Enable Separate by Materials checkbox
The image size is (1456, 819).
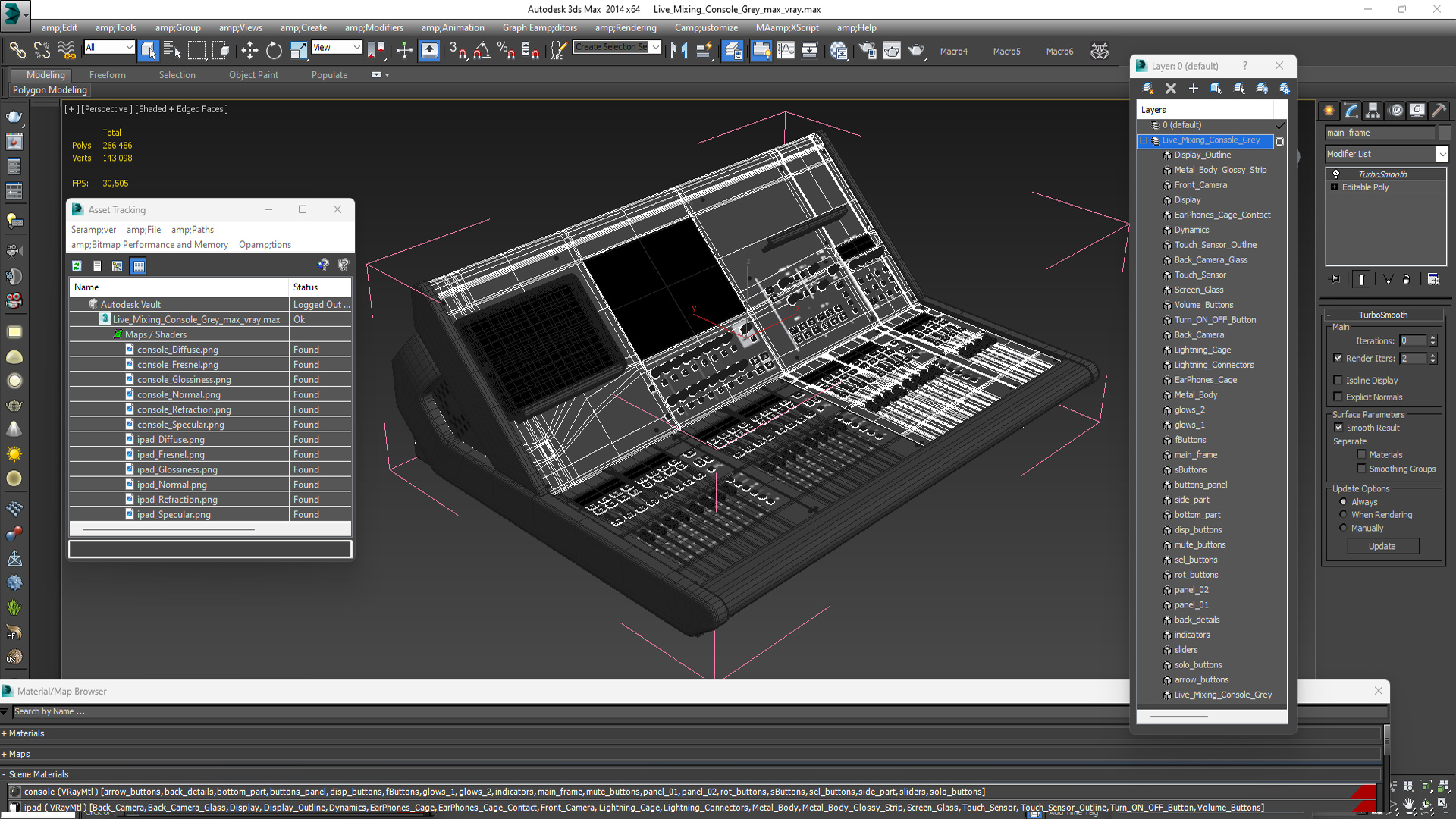coord(1362,454)
